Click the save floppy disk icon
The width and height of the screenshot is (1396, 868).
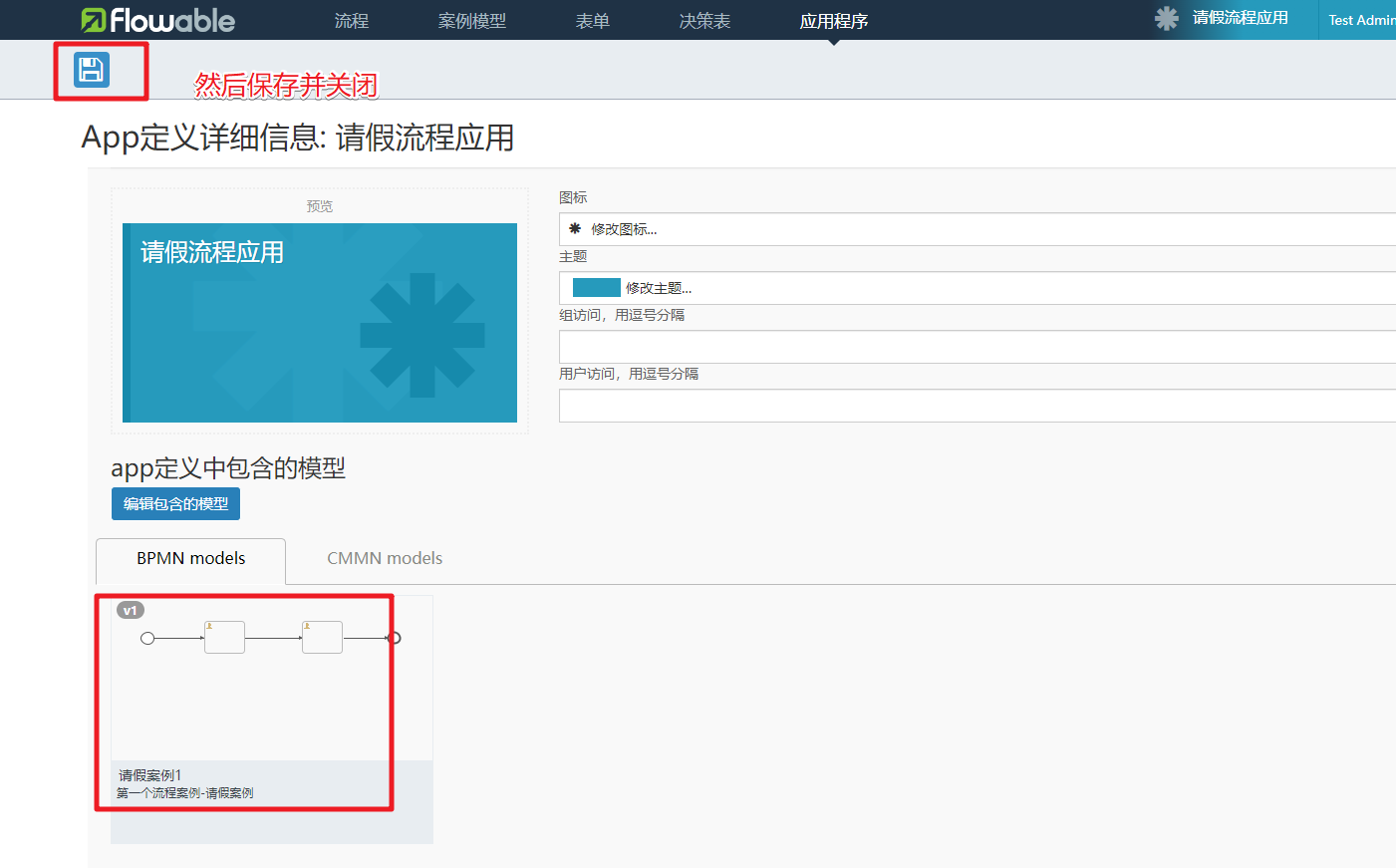[x=92, y=70]
